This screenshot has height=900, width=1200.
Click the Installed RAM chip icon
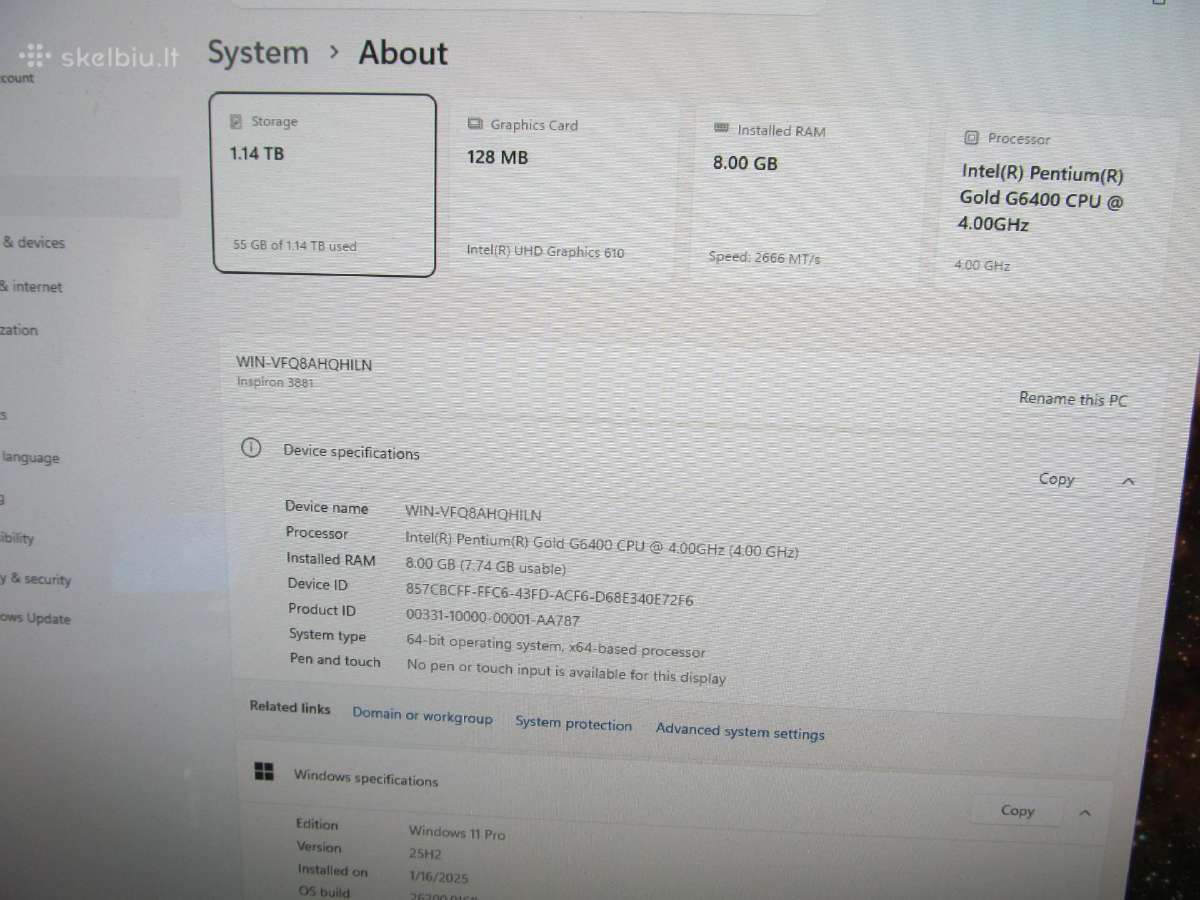[721, 129]
